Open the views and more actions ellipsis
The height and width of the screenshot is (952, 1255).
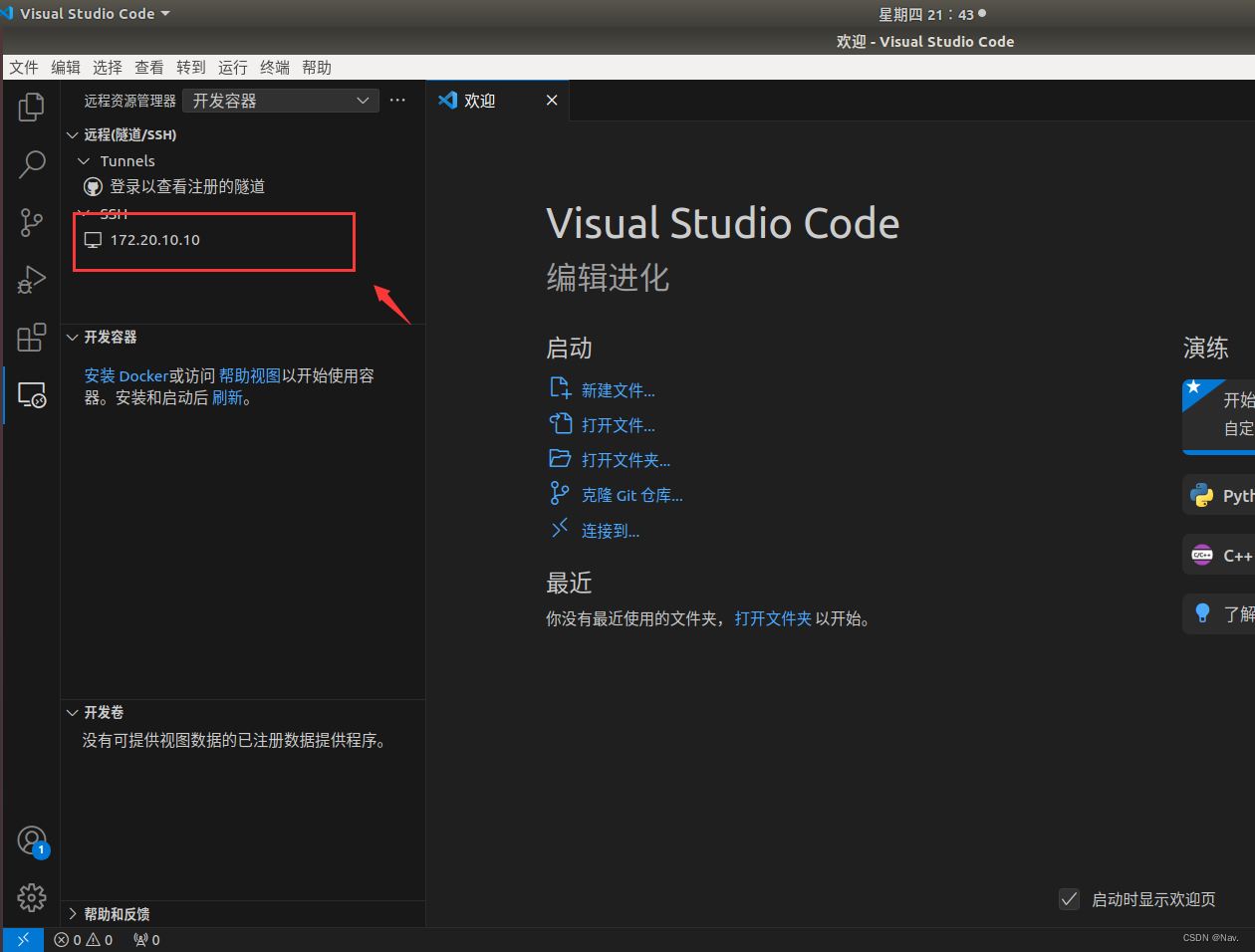coord(397,101)
